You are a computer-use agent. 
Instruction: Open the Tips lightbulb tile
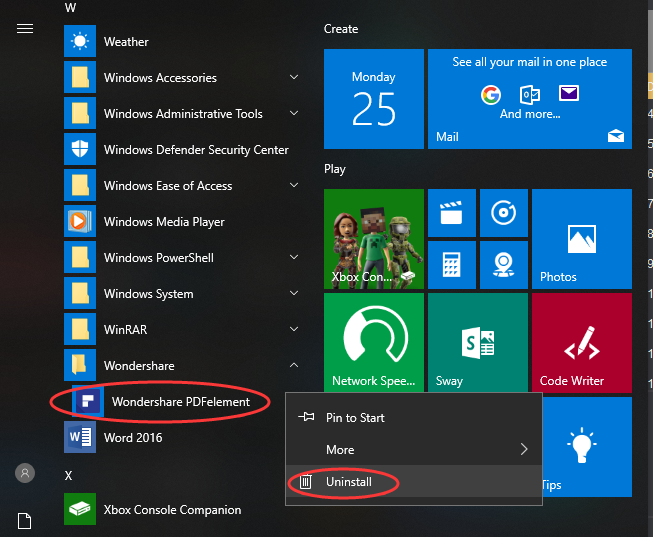pos(587,447)
